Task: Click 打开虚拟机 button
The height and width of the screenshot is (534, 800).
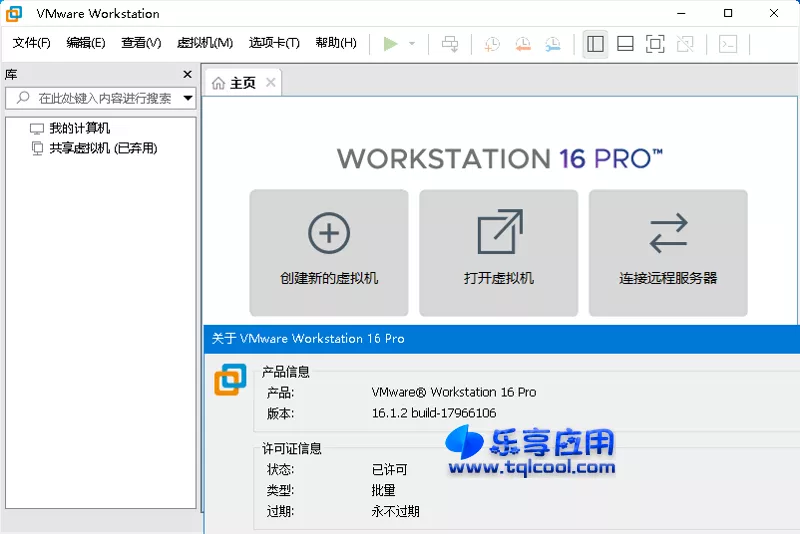Action: point(498,253)
